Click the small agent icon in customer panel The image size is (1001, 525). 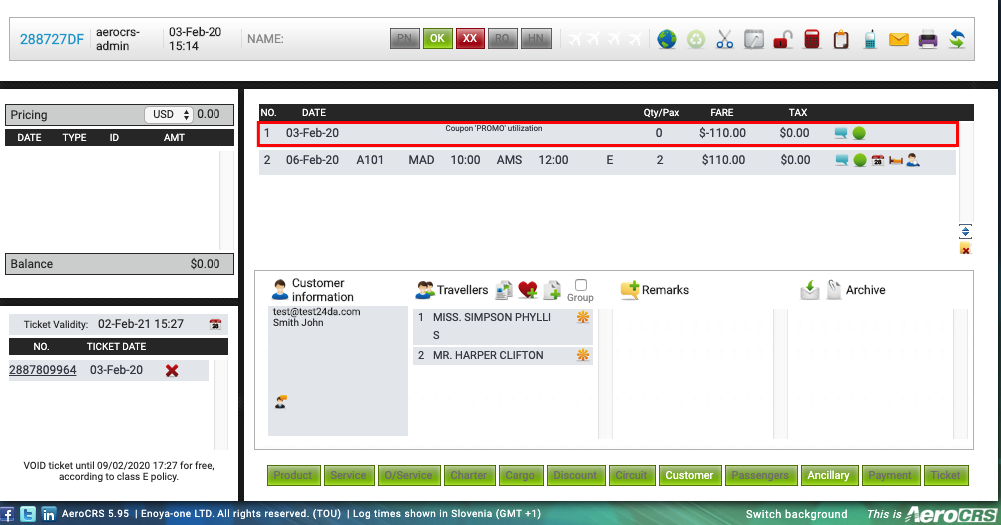pyautogui.click(x=280, y=402)
